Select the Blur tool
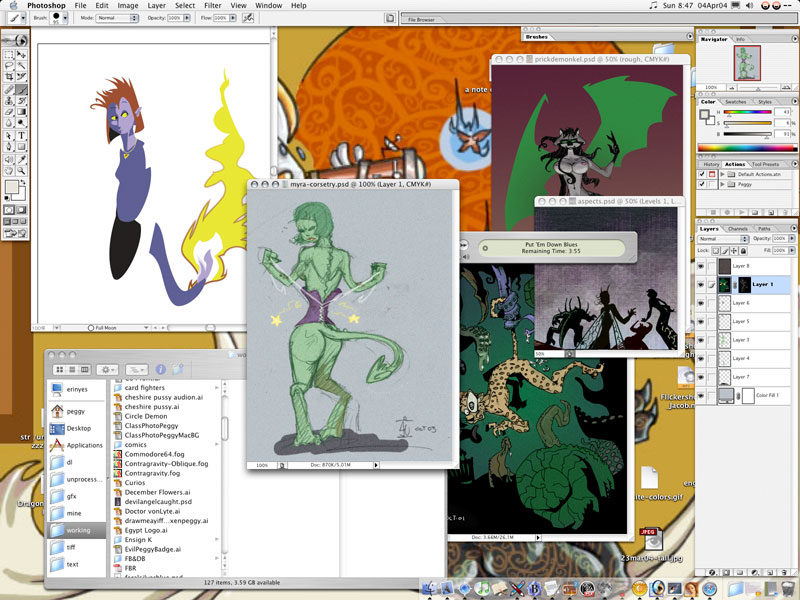 point(9,123)
